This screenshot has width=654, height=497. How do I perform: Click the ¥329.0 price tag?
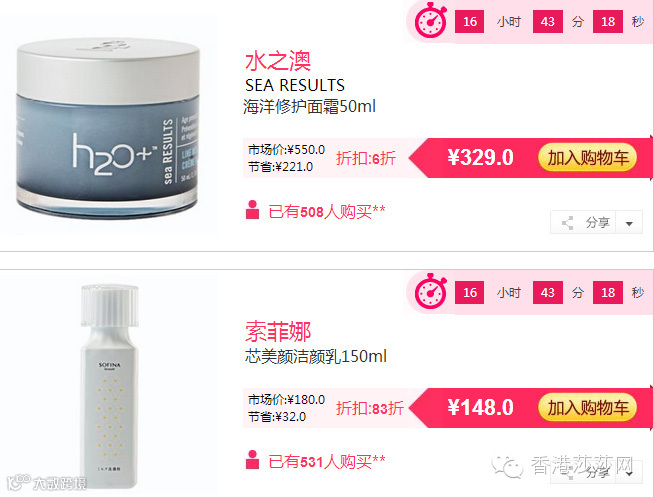[480, 158]
